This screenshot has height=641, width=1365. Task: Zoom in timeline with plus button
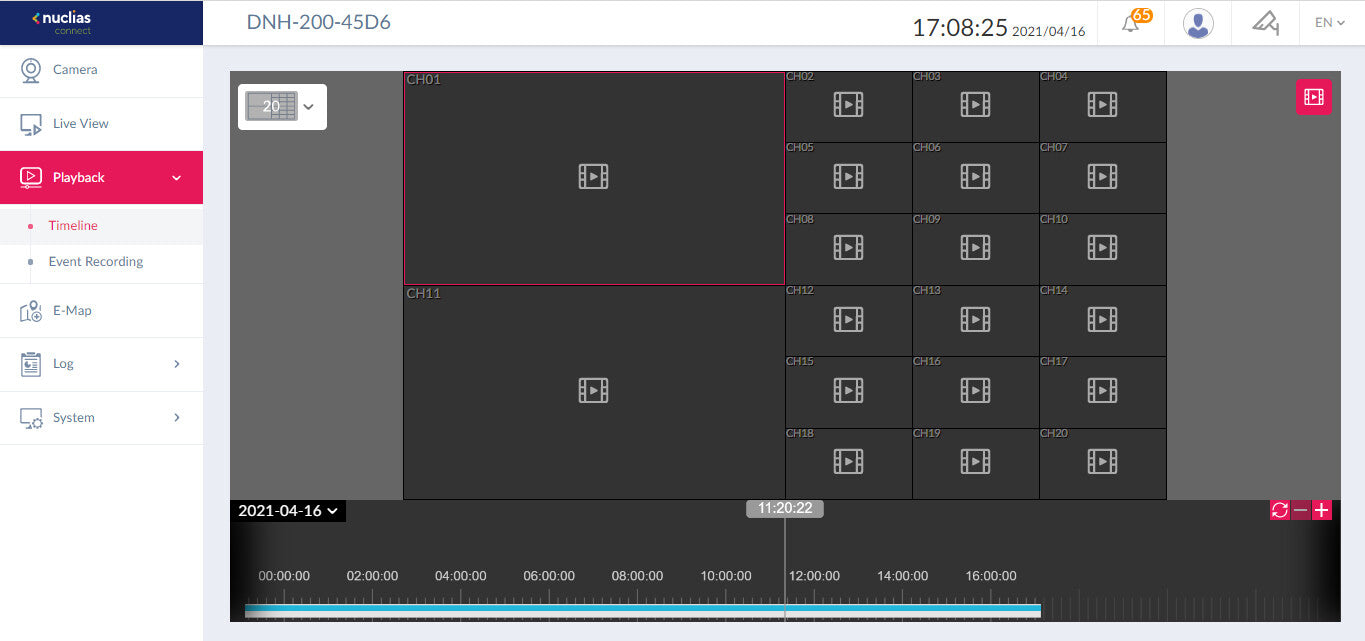pos(1322,510)
